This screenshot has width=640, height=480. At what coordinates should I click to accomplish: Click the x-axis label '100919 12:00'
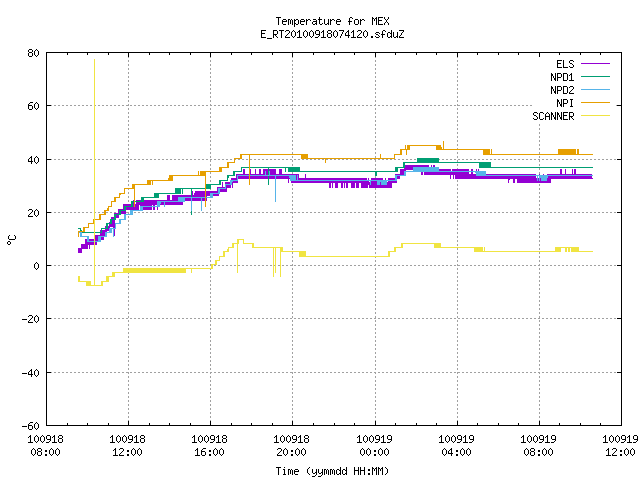tap(620, 446)
